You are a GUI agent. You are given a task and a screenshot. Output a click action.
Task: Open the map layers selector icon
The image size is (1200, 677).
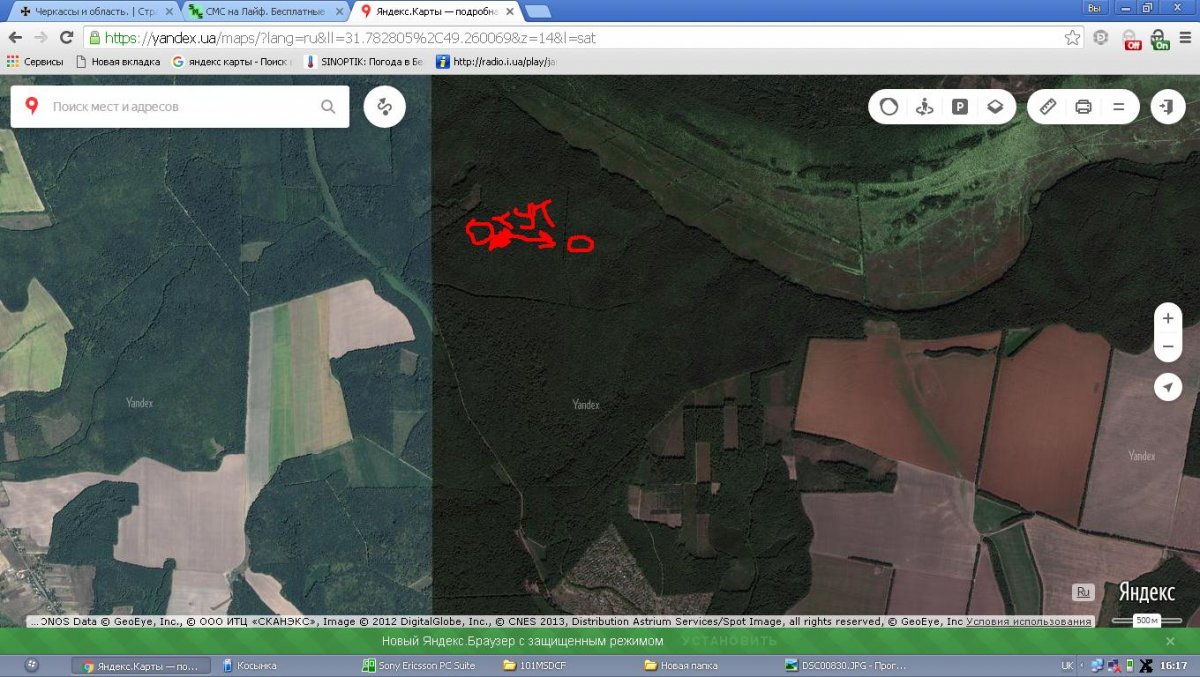995,106
